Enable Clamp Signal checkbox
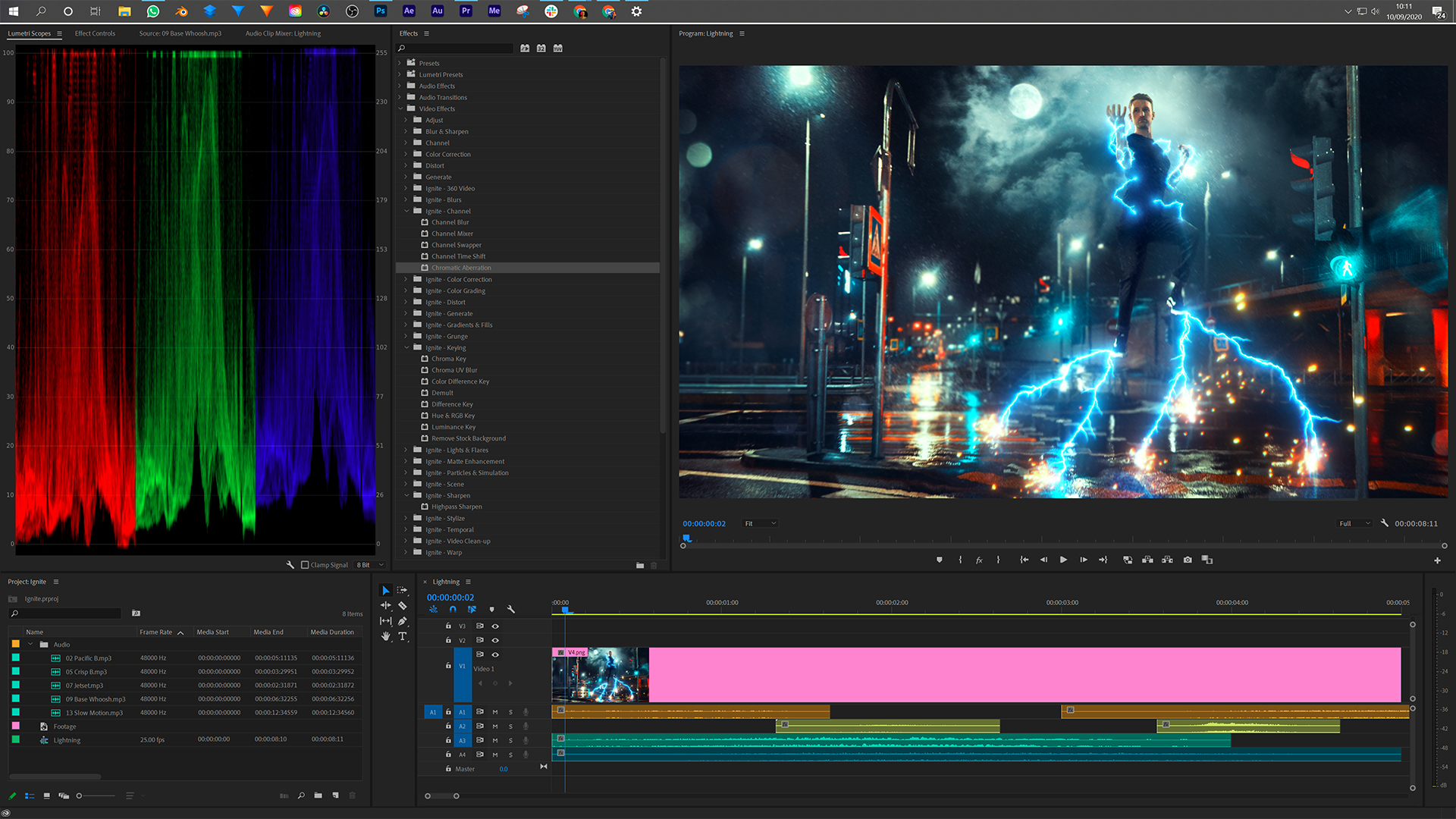Viewport: 1456px width, 819px height. pyautogui.click(x=305, y=565)
